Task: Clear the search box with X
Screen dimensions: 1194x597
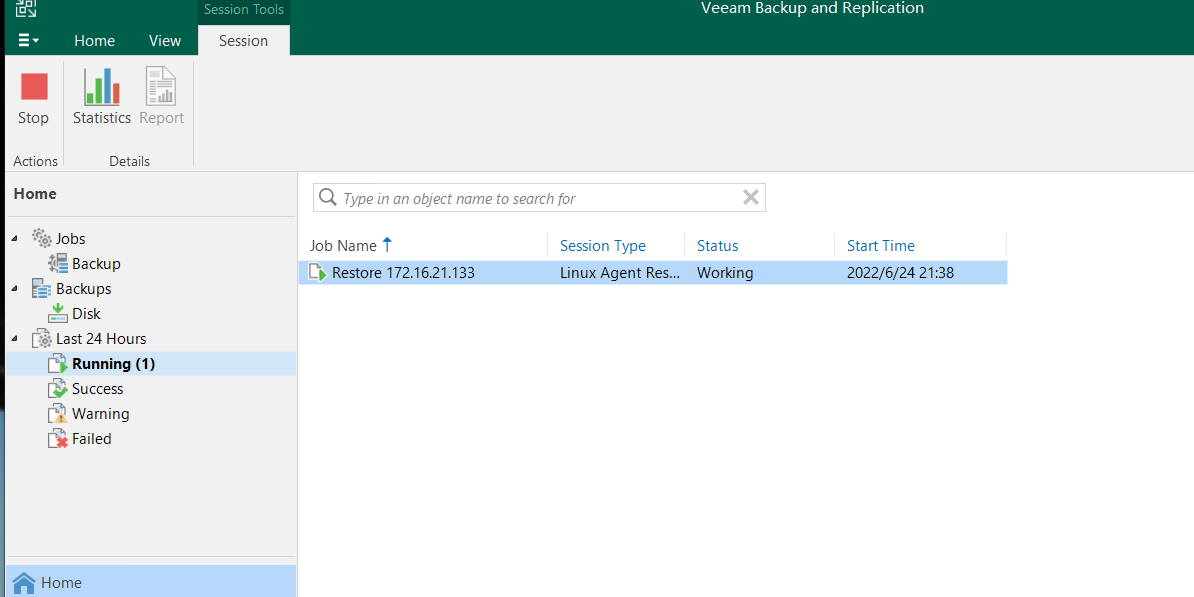Action: pyautogui.click(x=751, y=198)
